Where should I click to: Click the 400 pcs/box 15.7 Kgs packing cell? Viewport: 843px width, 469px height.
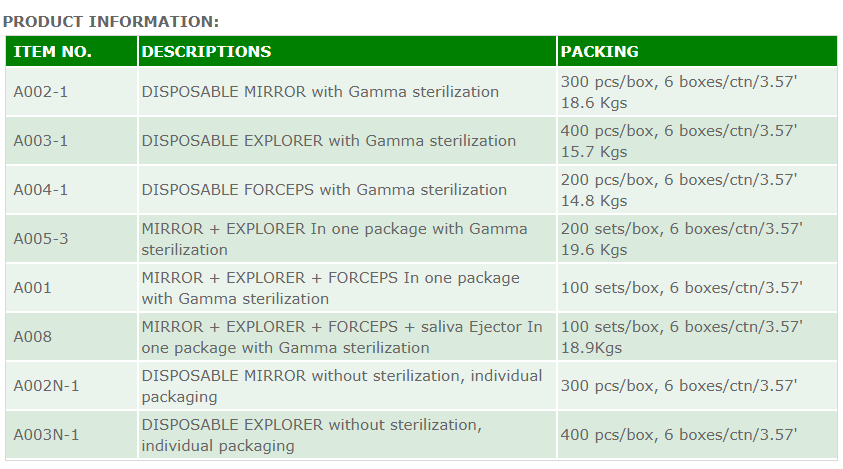coord(679,141)
